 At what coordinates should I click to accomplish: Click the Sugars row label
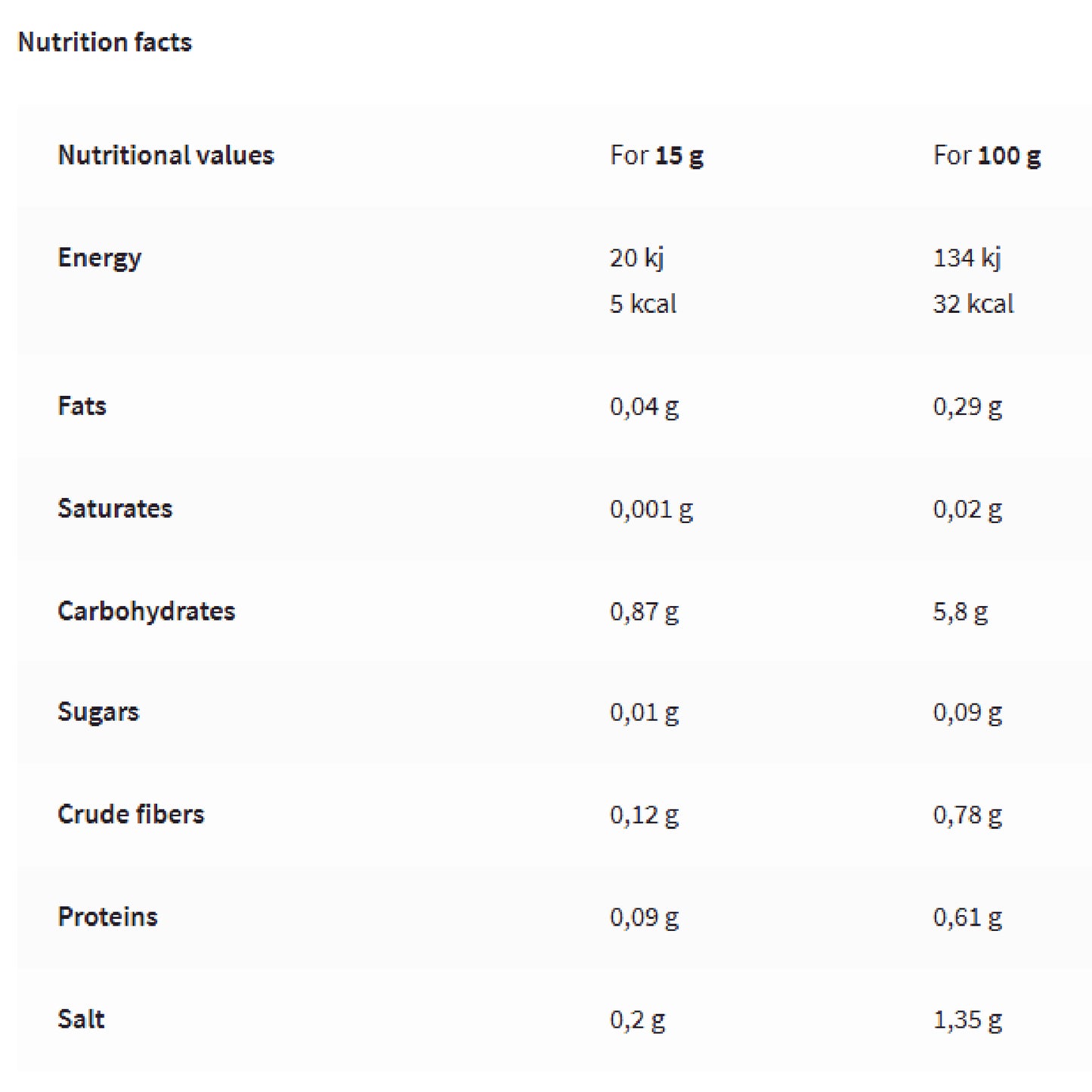98,712
